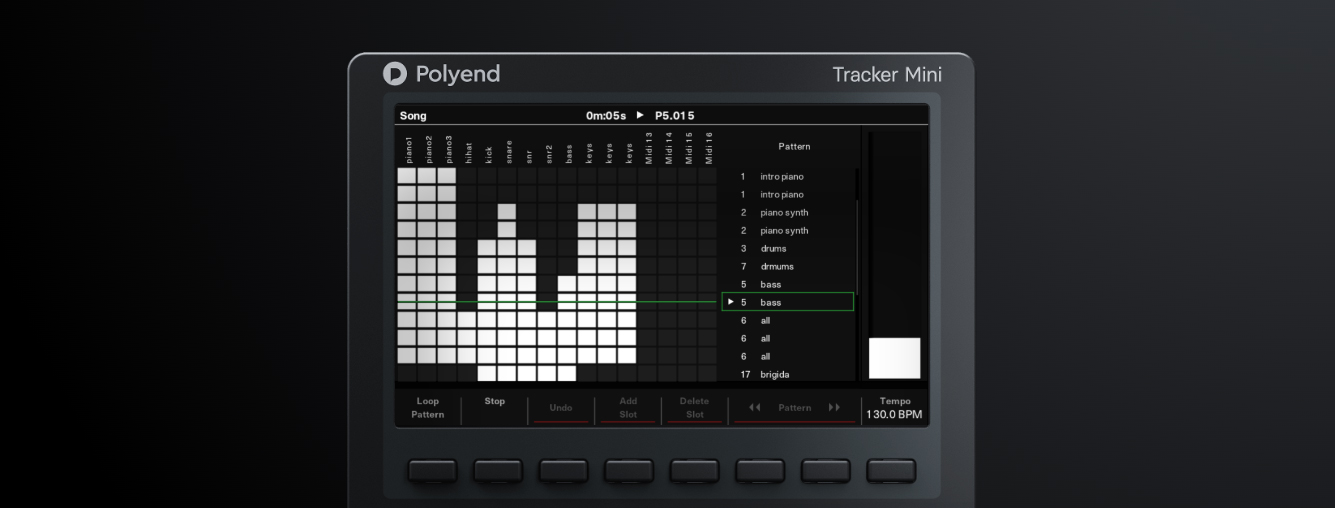This screenshot has height=508, width=1335.
Task: Click the kick track label
Action: (488, 154)
